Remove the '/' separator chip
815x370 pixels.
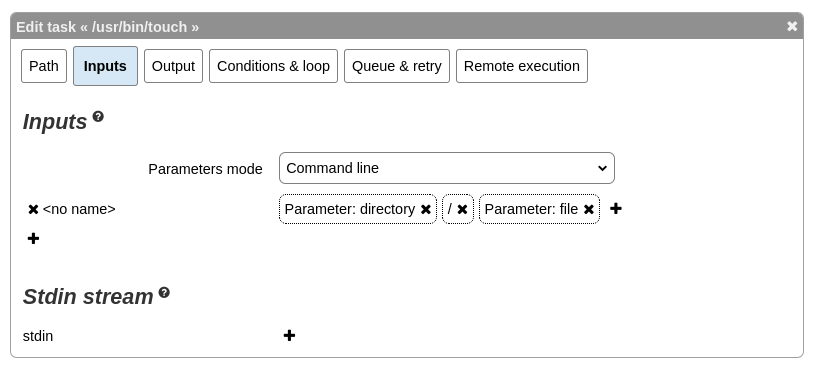pyautogui.click(x=462, y=209)
